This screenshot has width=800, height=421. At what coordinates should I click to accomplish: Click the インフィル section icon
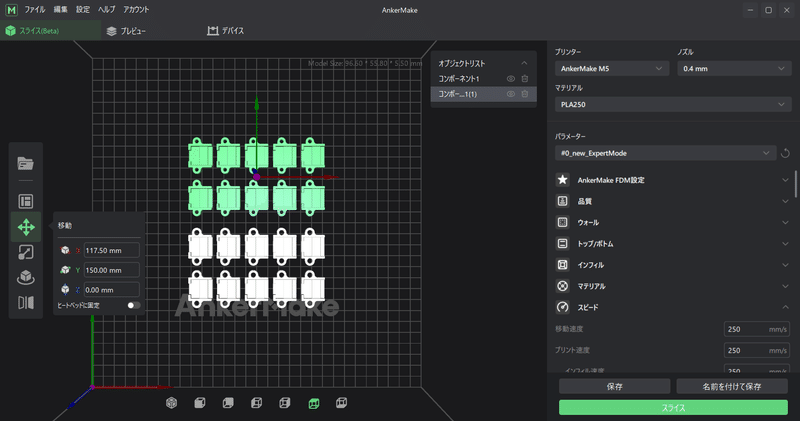click(x=562, y=265)
